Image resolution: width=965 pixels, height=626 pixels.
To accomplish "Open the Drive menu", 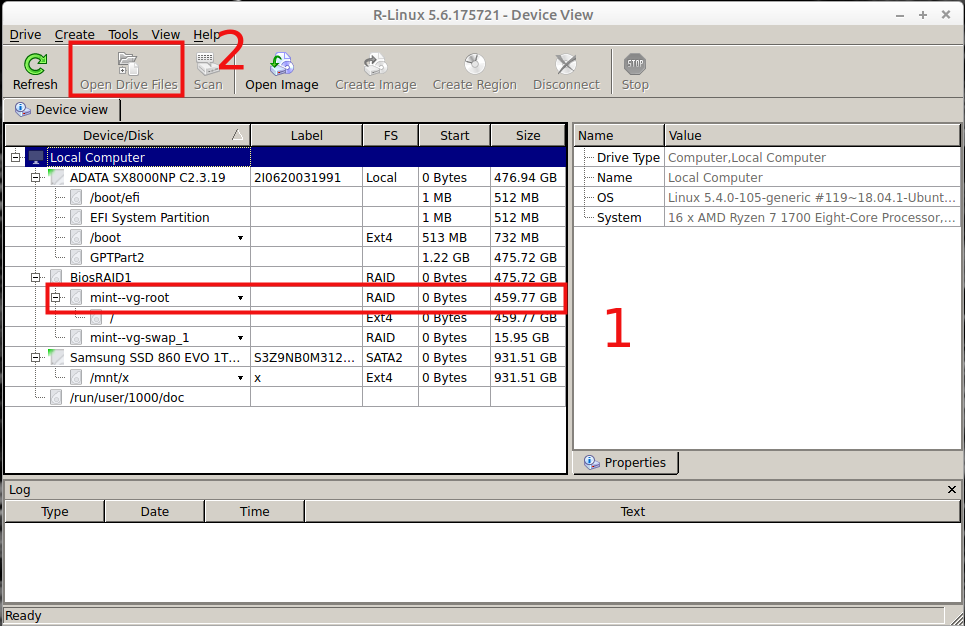I will coord(25,35).
